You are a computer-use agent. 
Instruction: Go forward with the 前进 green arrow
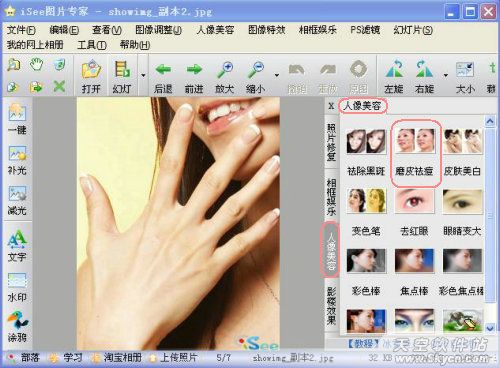point(194,70)
